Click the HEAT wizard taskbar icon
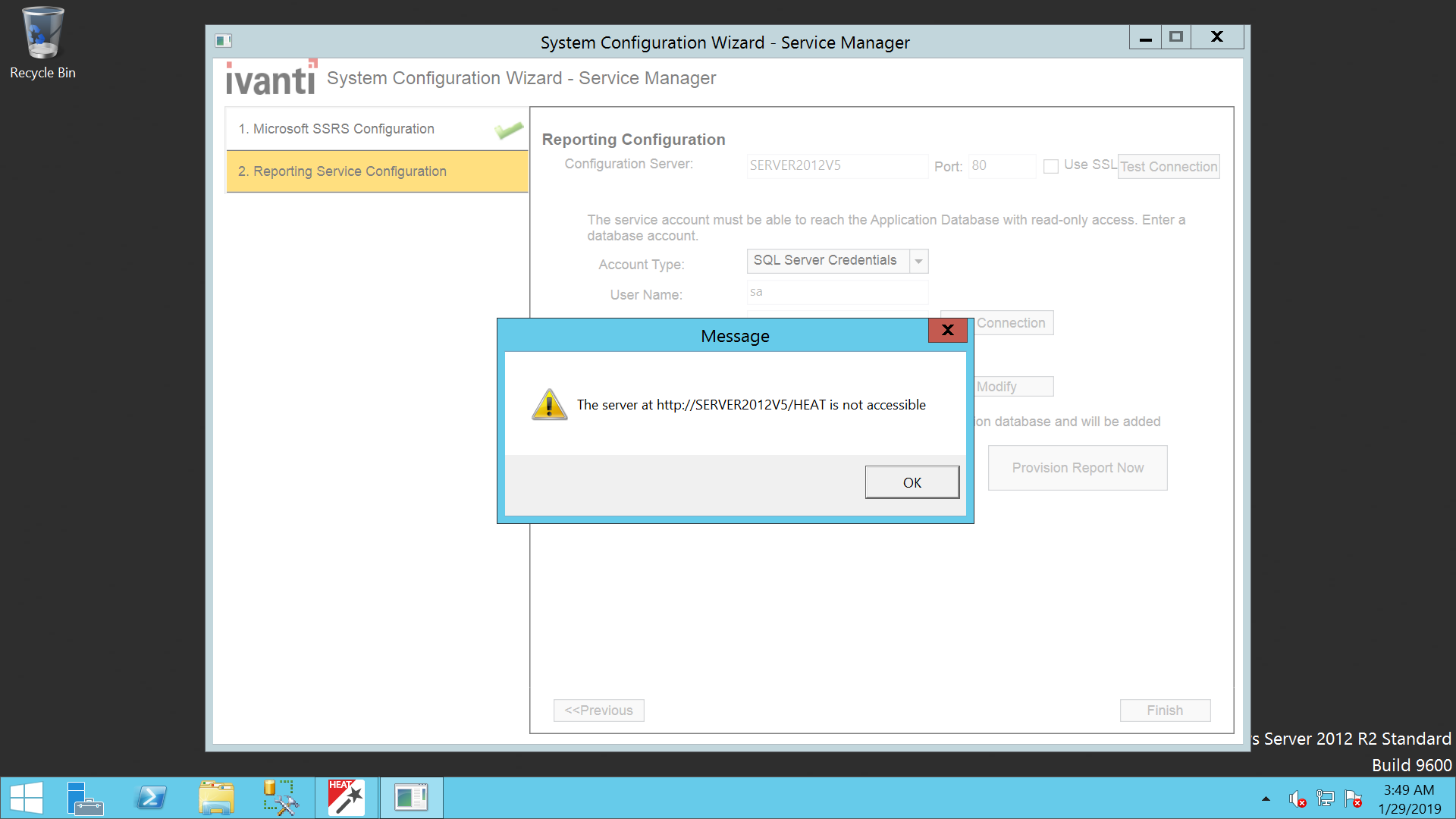Viewport: 1456px width, 819px height. click(x=346, y=798)
